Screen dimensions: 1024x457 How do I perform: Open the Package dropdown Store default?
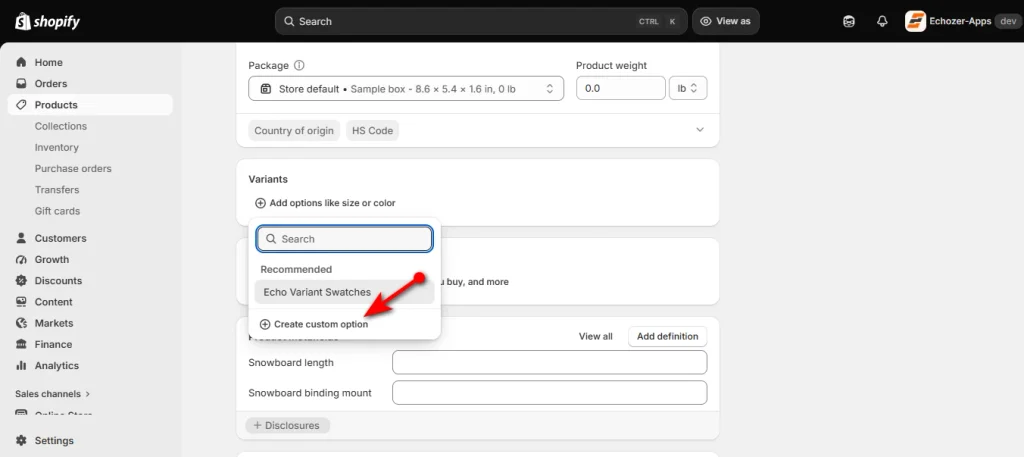[x=406, y=89]
